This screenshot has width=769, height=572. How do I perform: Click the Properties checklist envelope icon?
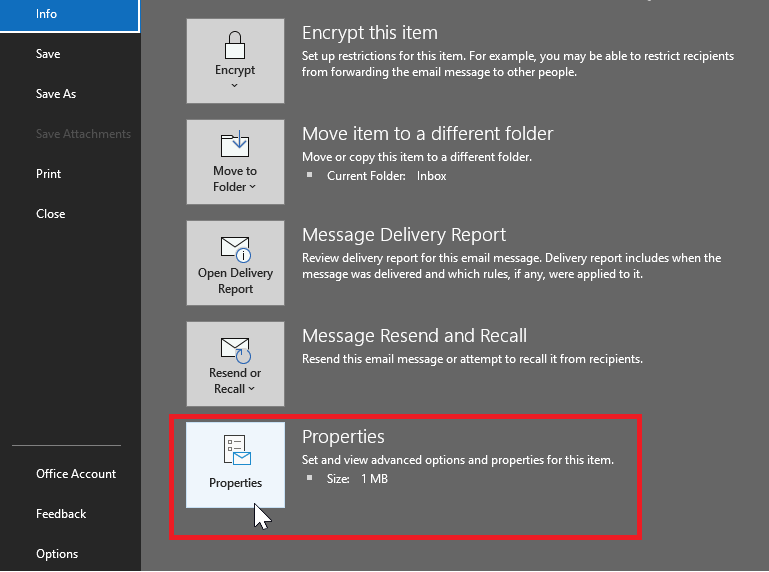tap(237, 450)
